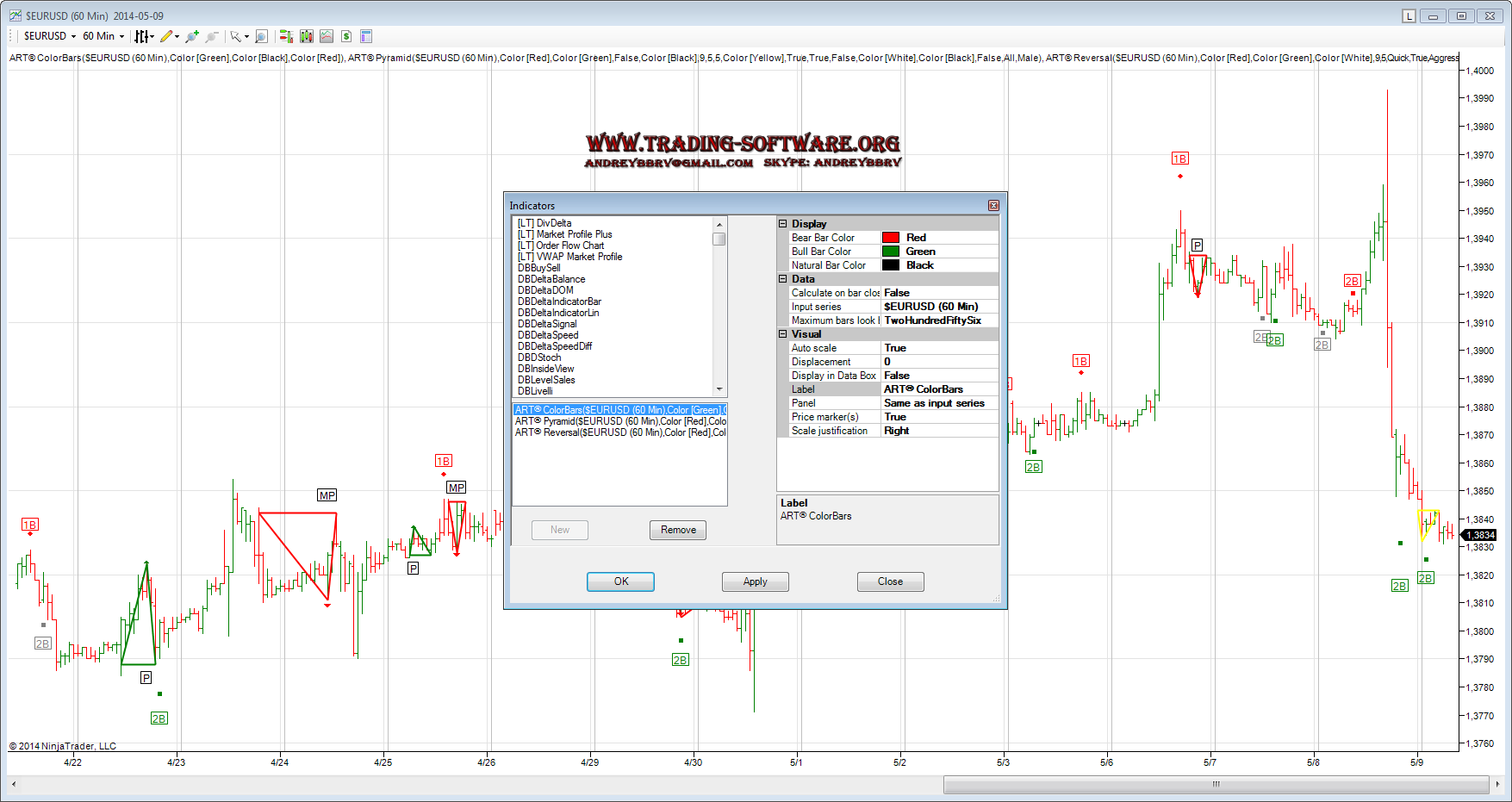The width and height of the screenshot is (1512, 802).
Task: Open the 60 Min interval dropdown
Action: pyautogui.click(x=103, y=36)
